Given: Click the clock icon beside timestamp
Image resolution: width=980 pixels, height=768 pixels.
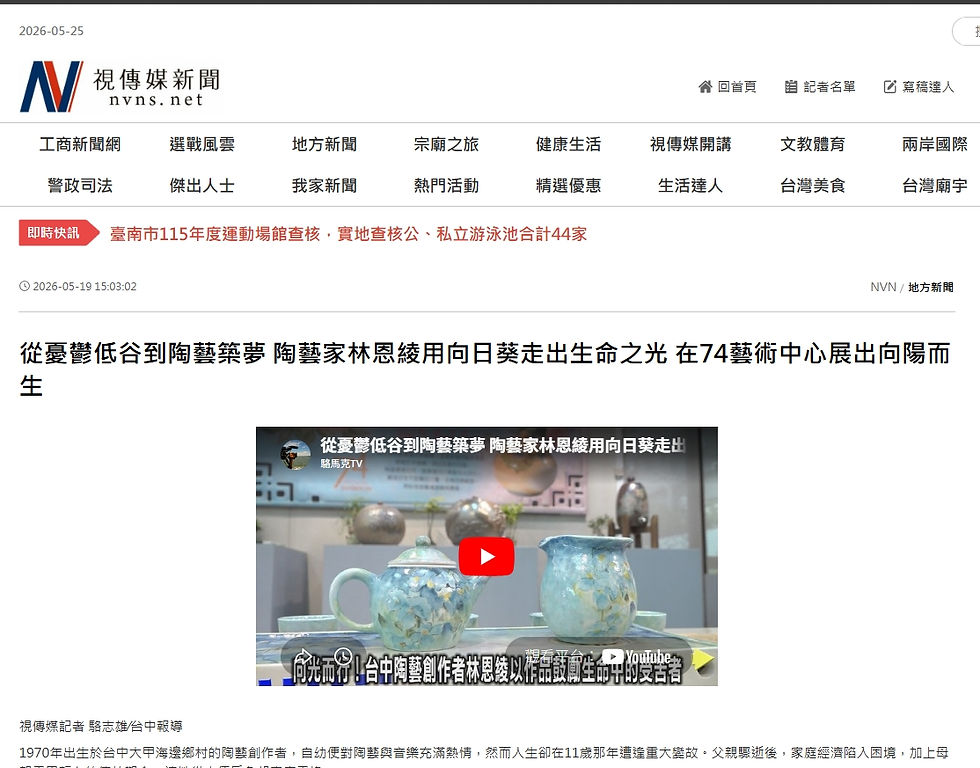Looking at the screenshot, I should tap(24, 286).
